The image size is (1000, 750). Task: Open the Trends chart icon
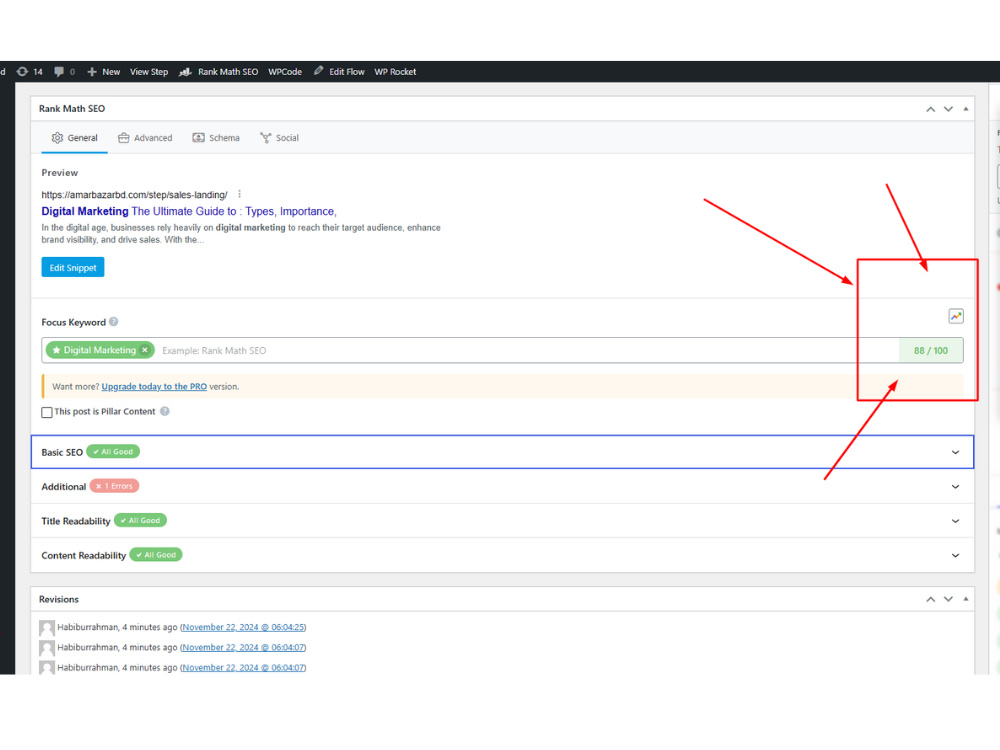(x=955, y=316)
